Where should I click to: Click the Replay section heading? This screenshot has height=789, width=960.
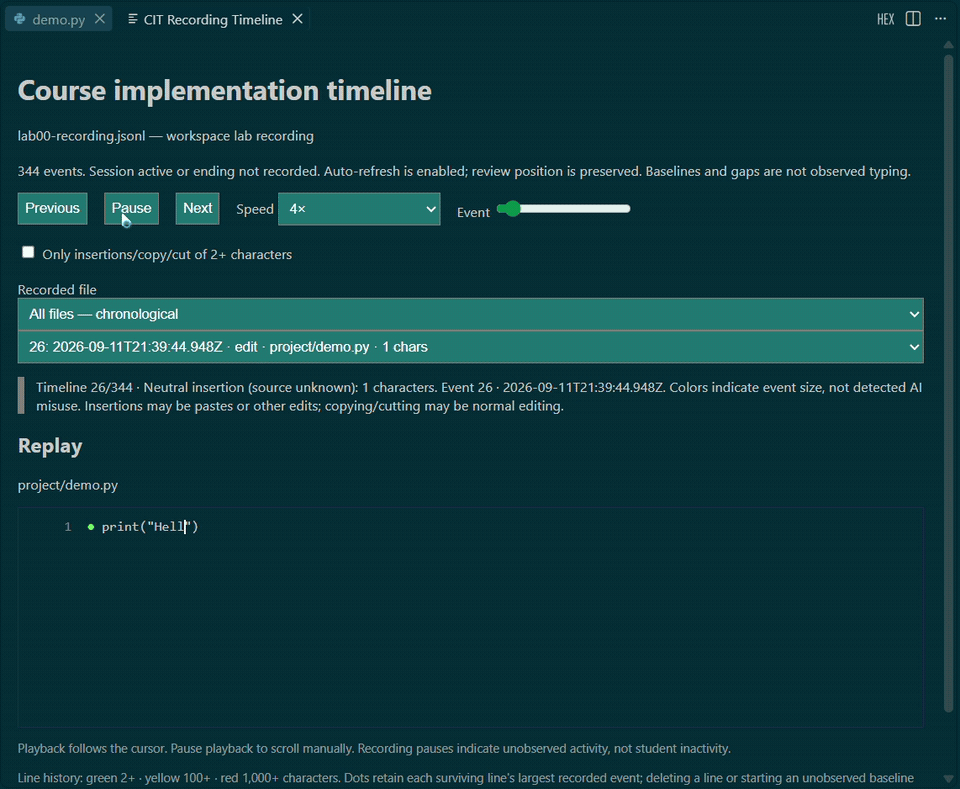50,446
